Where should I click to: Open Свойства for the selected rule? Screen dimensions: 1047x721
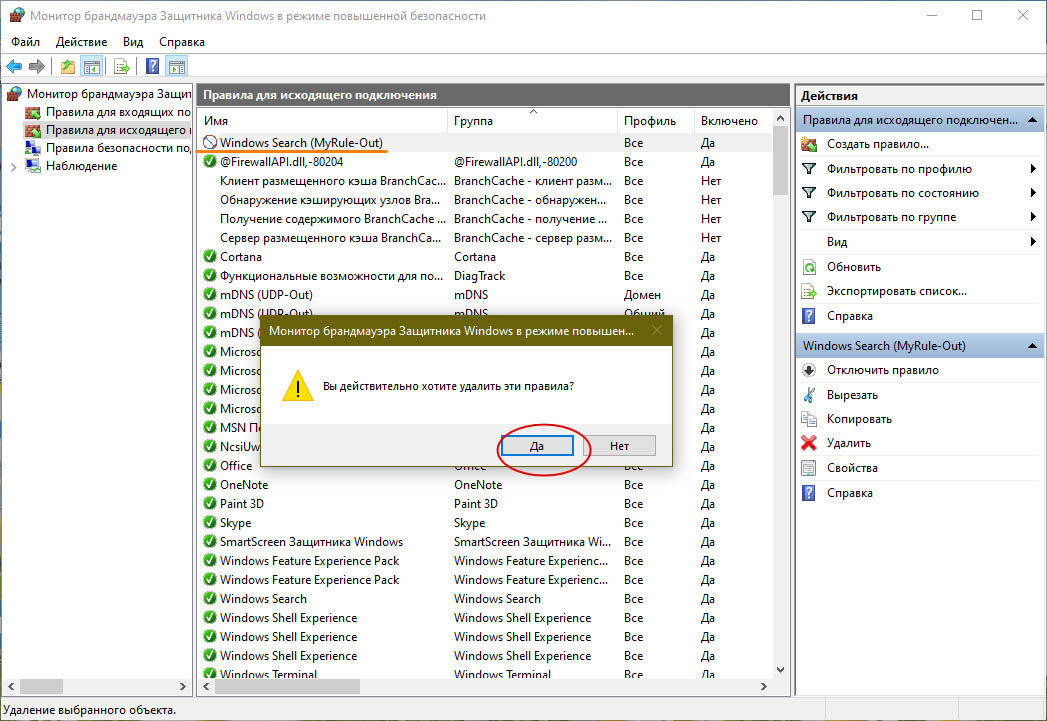coord(852,468)
